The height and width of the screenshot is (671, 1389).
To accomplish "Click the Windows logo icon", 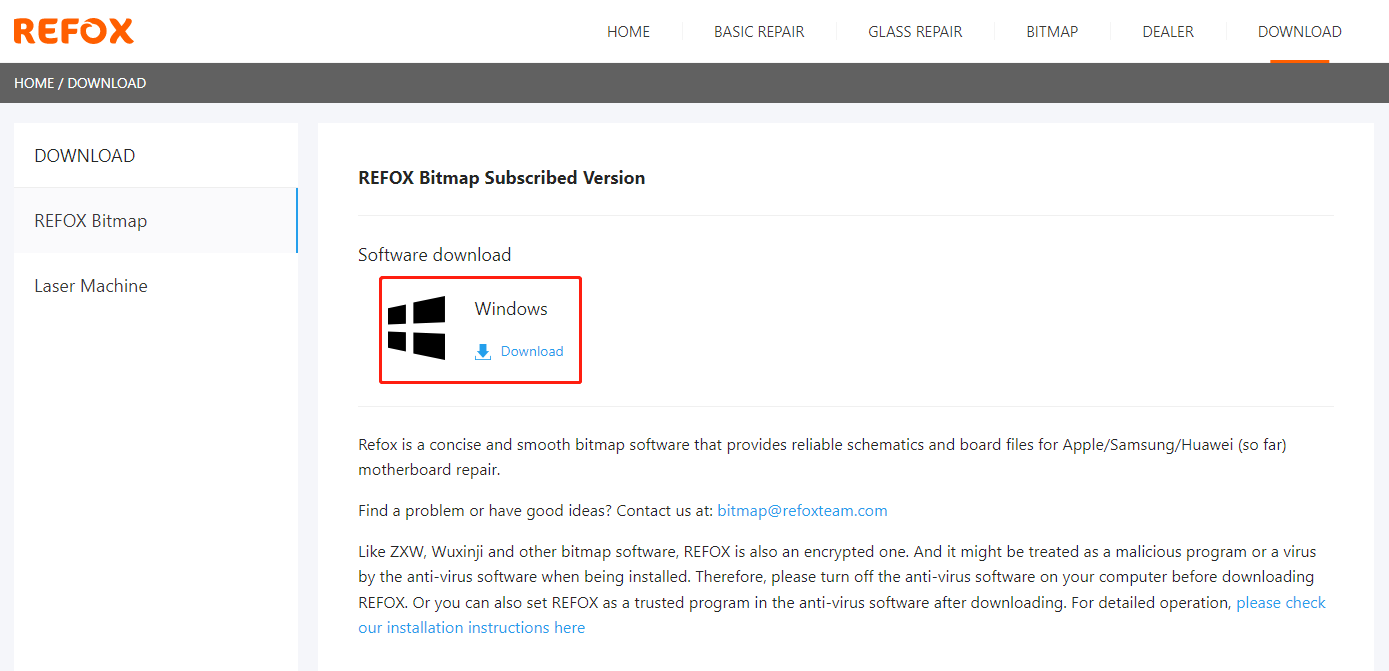I will pyautogui.click(x=416, y=328).
